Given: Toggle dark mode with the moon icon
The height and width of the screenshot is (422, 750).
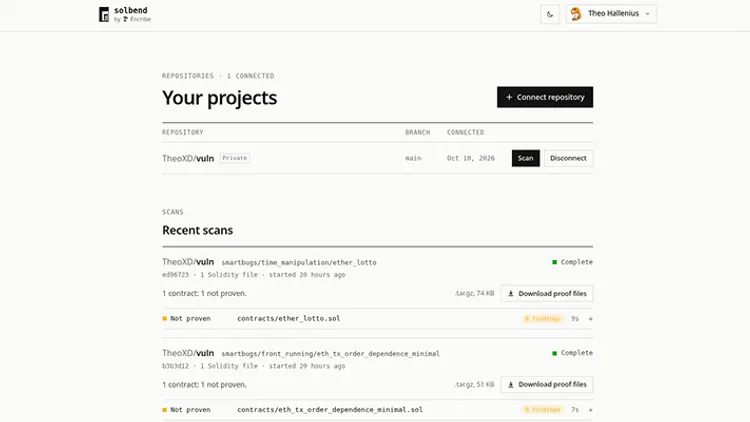Looking at the screenshot, I should point(550,14).
